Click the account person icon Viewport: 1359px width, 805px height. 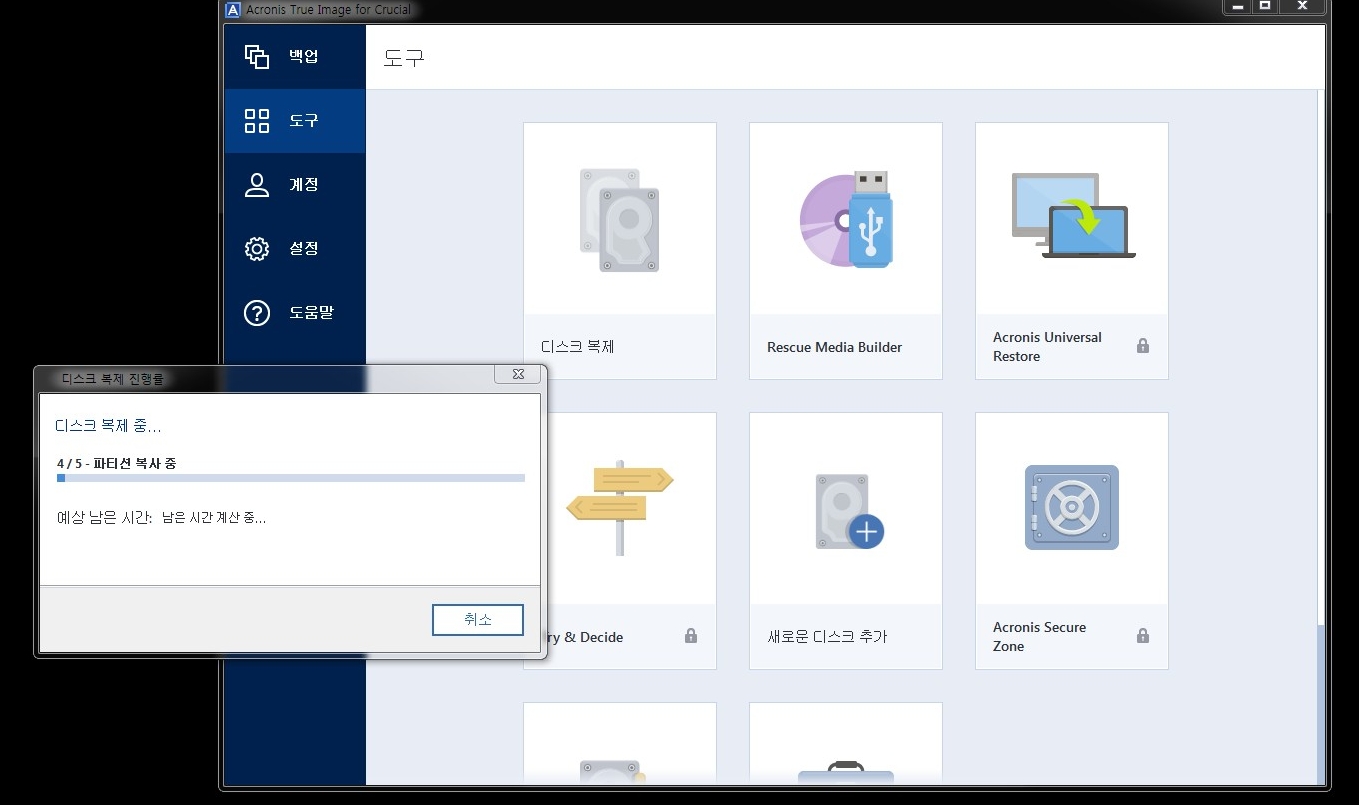(x=257, y=185)
